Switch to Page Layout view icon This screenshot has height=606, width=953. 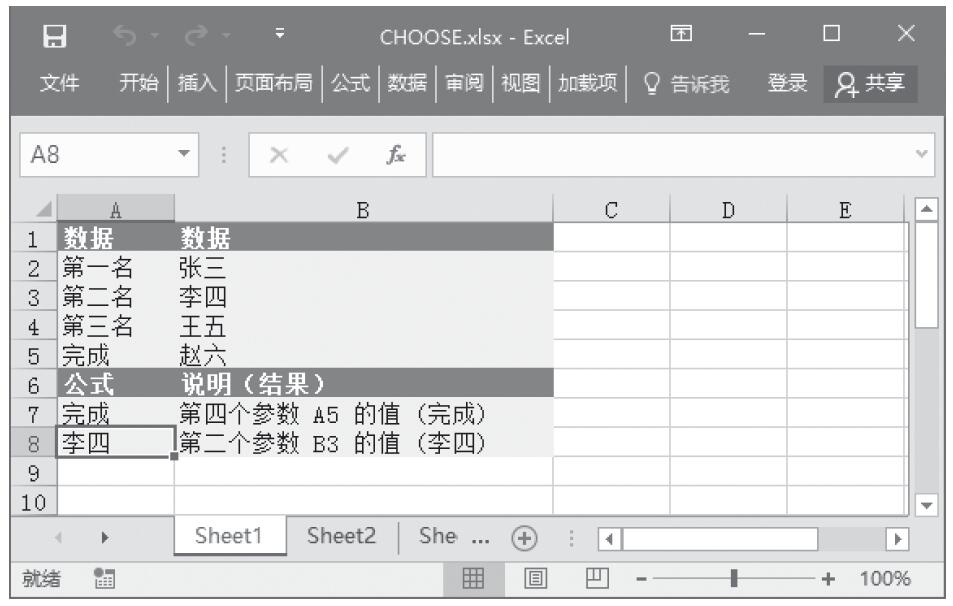point(538,579)
